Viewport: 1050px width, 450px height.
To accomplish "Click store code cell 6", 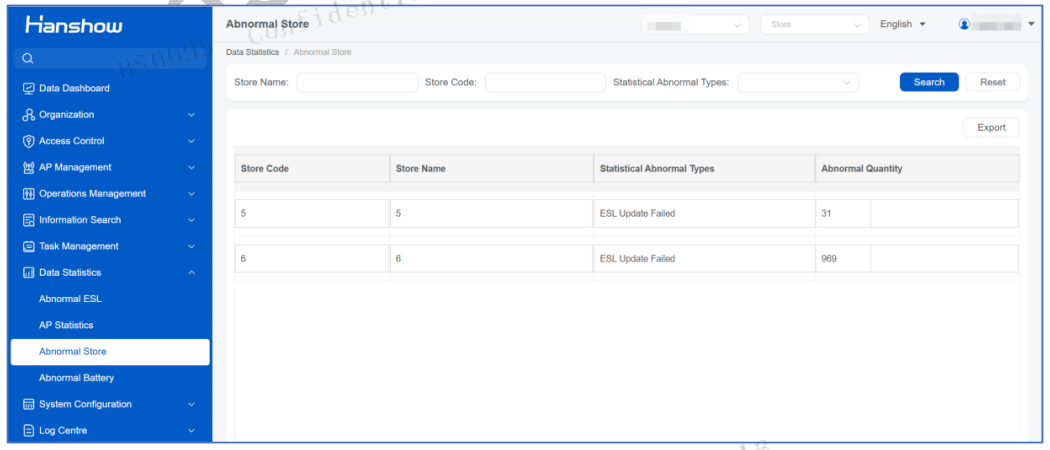I will pos(312,258).
